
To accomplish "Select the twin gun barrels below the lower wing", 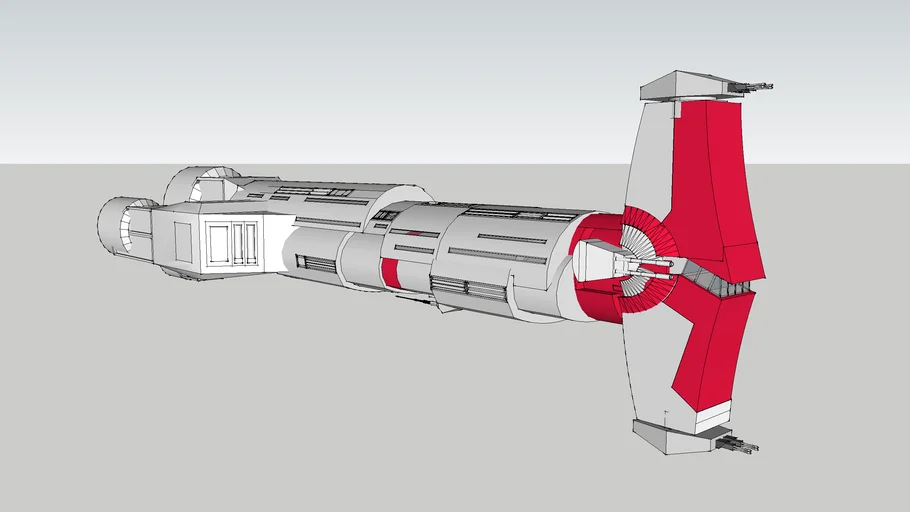I will [x=735, y=441].
